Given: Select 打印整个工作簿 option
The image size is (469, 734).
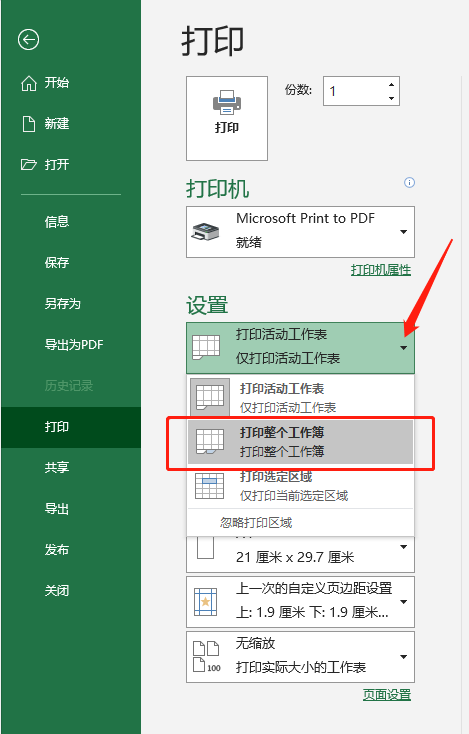Looking at the screenshot, I should 300,442.
